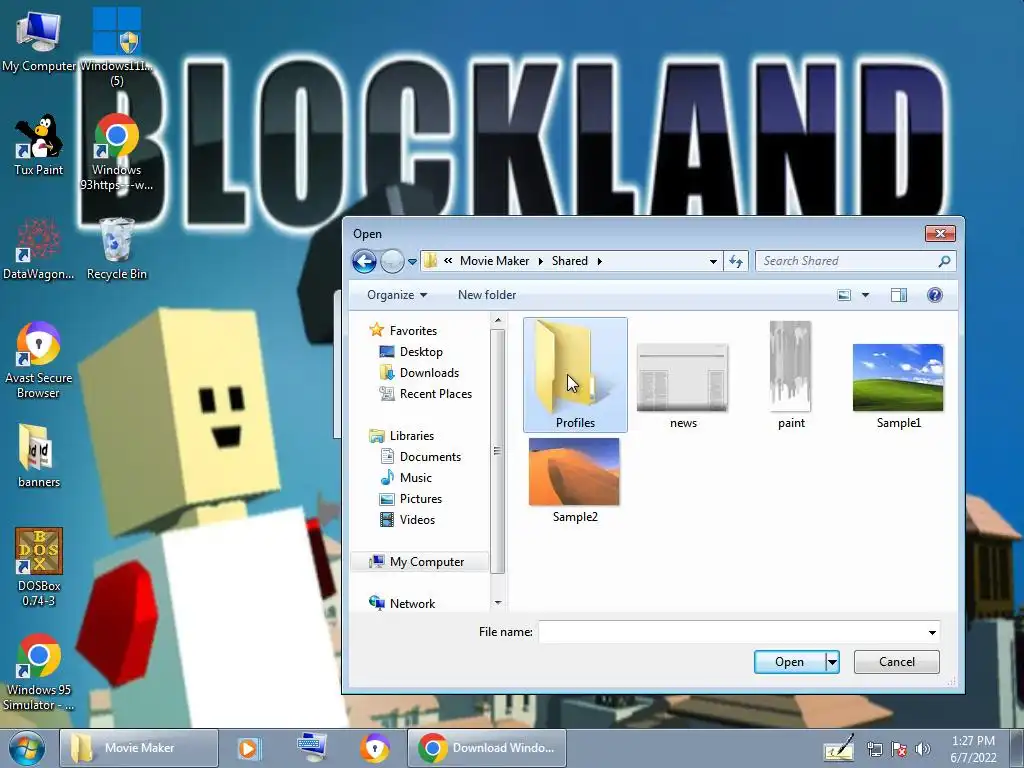Viewport: 1024px width, 768px height.
Task: Click the Download Windows Chrome taskbar button
Action: (x=487, y=748)
